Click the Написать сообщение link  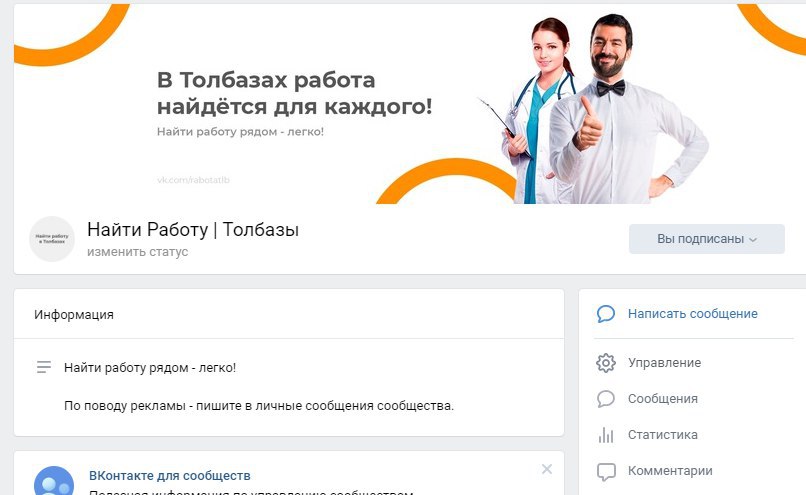click(x=692, y=314)
